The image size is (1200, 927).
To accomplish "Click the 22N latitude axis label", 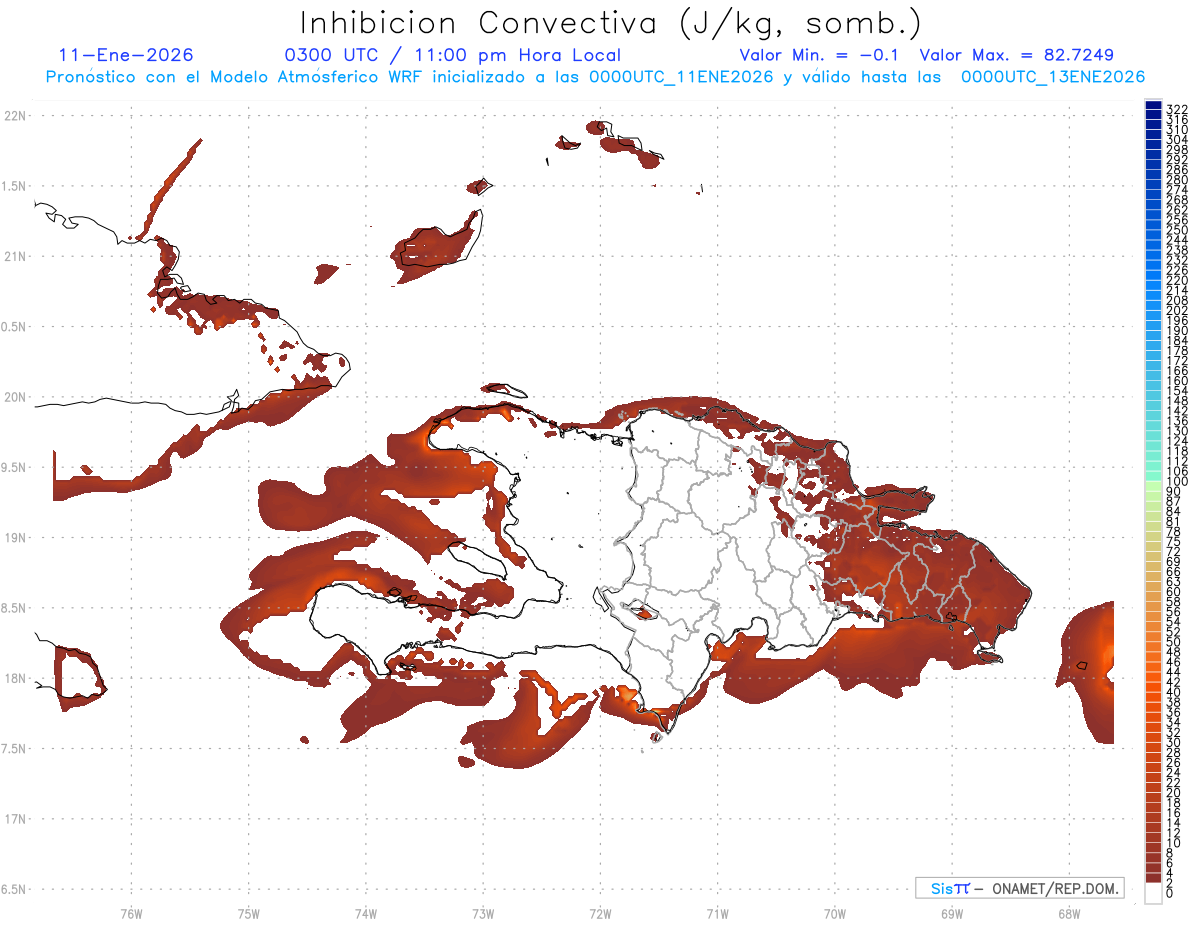I will pyautogui.click(x=15, y=116).
